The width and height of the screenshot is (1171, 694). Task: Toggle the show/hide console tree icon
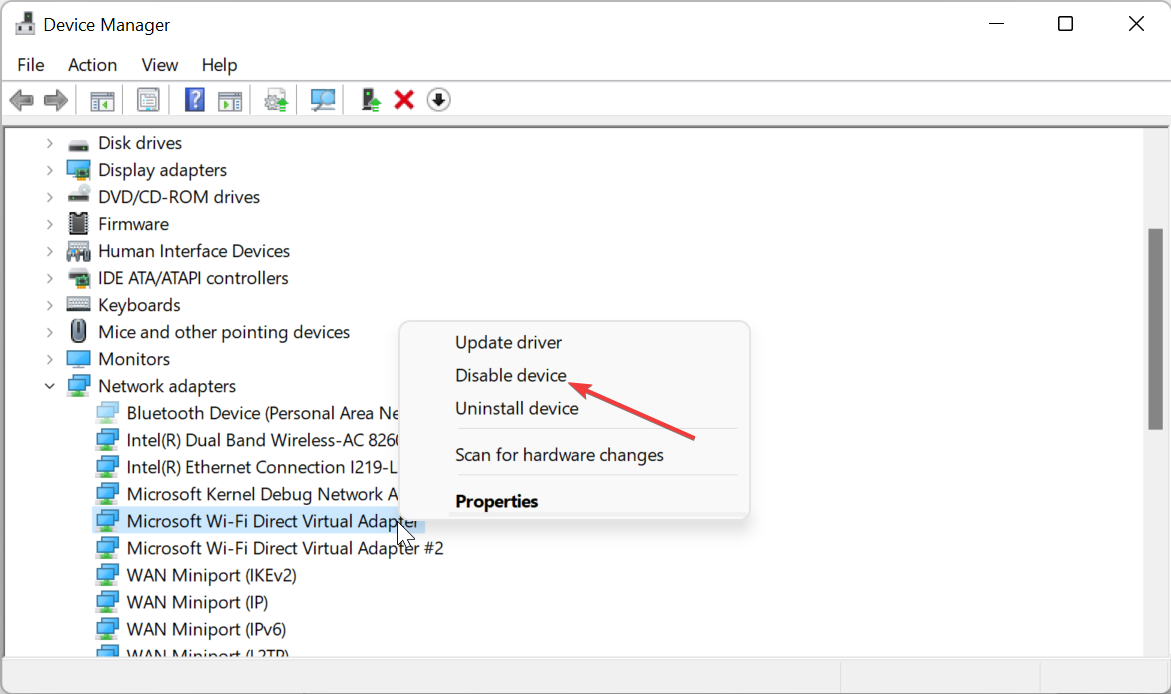click(102, 100)
